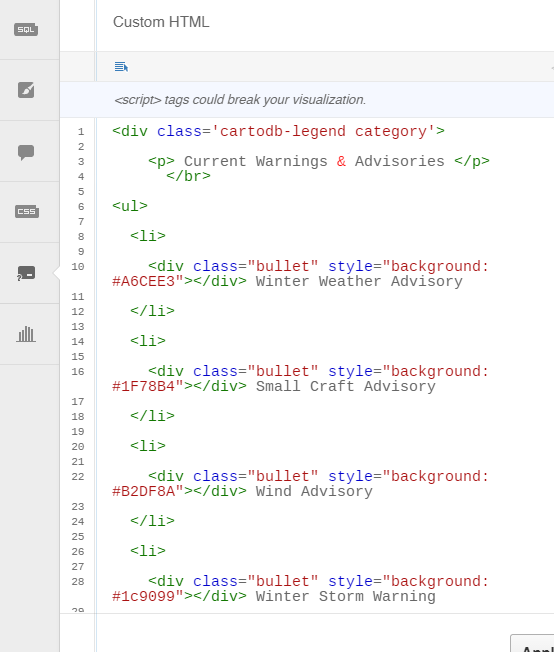Click Wind Advisory text in code

point(314,491)
